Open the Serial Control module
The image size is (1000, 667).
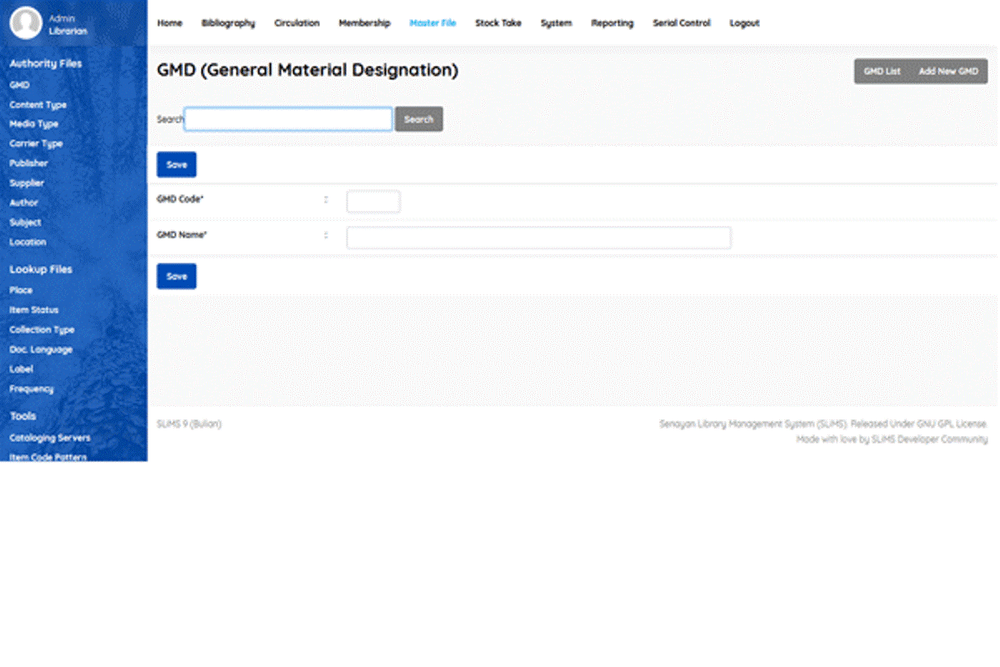click(681, 23)
